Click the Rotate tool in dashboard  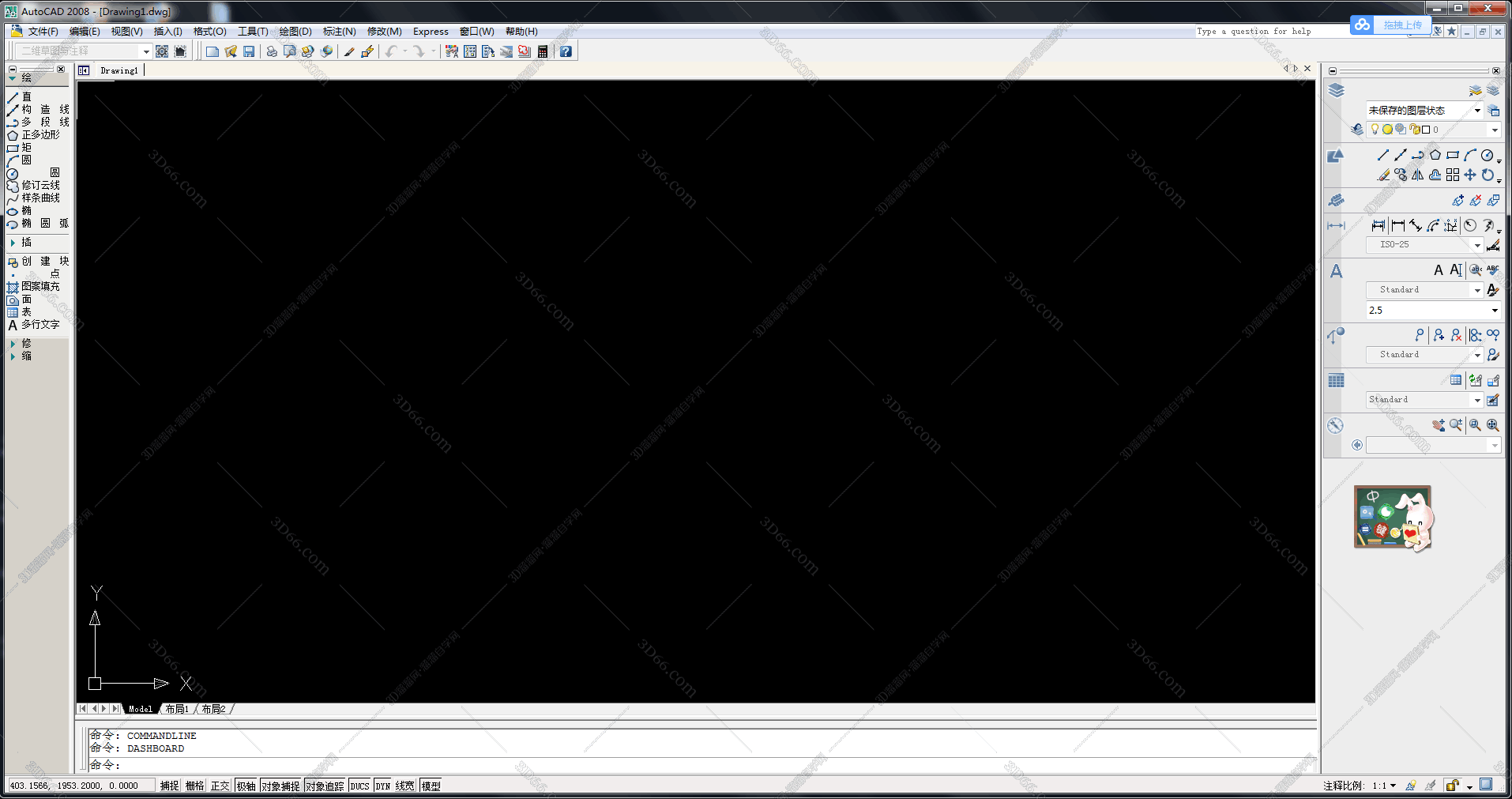[1488, 175]
